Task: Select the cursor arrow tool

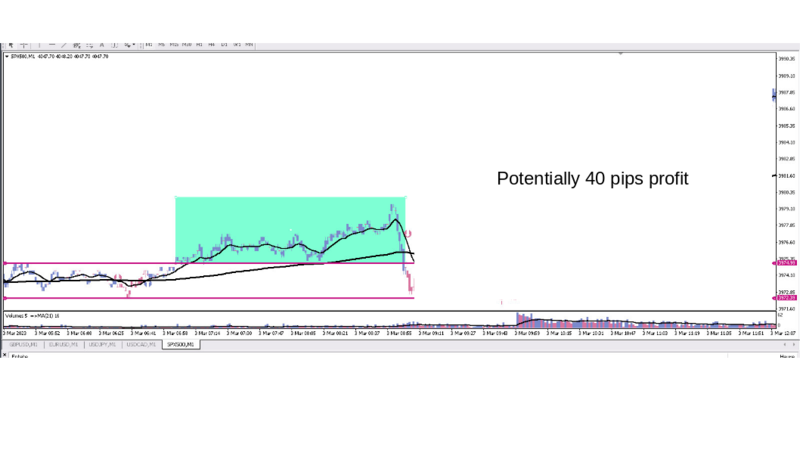Action: [x=11, y=45]
